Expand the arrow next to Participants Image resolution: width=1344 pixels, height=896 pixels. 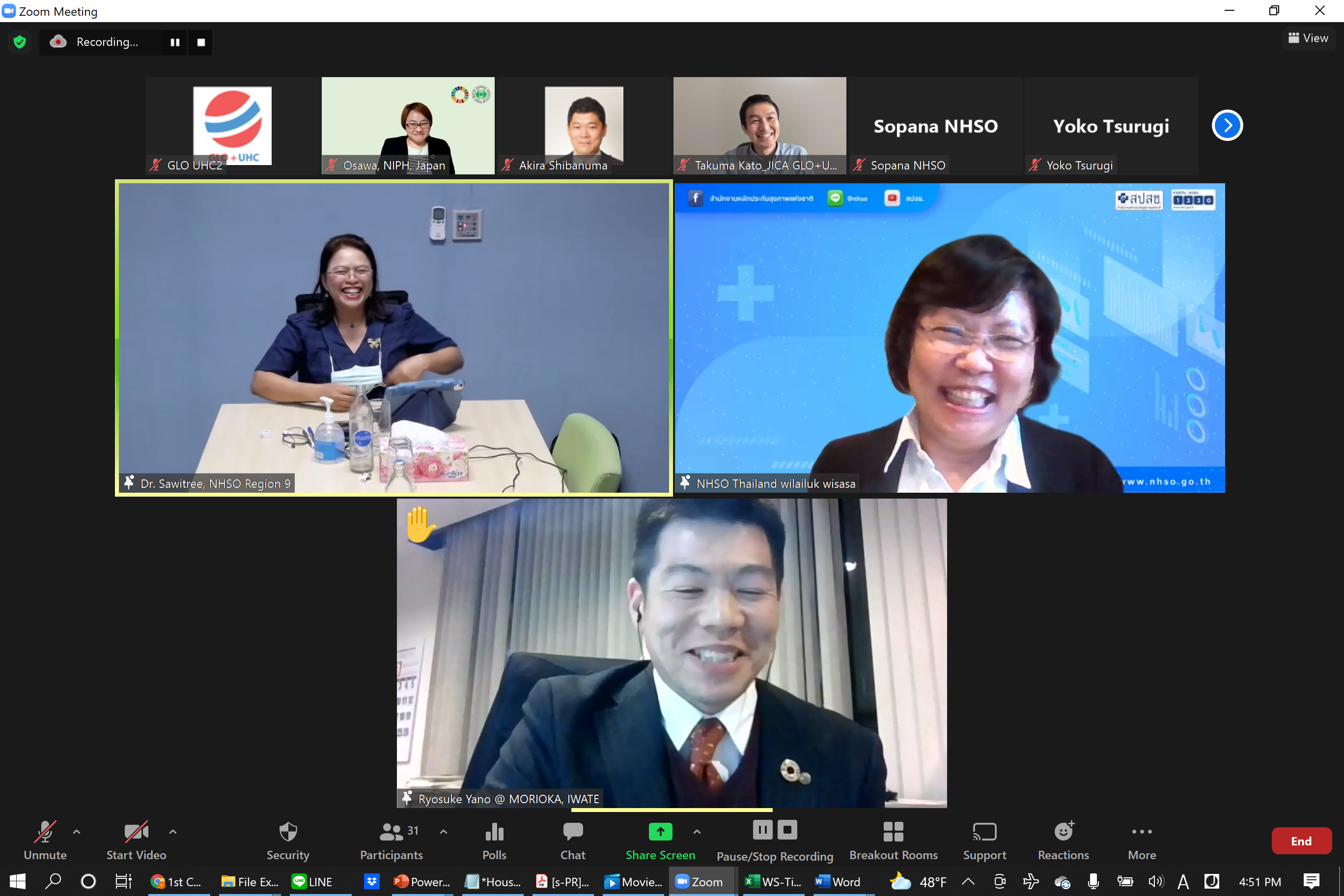[x=444, y=832]
